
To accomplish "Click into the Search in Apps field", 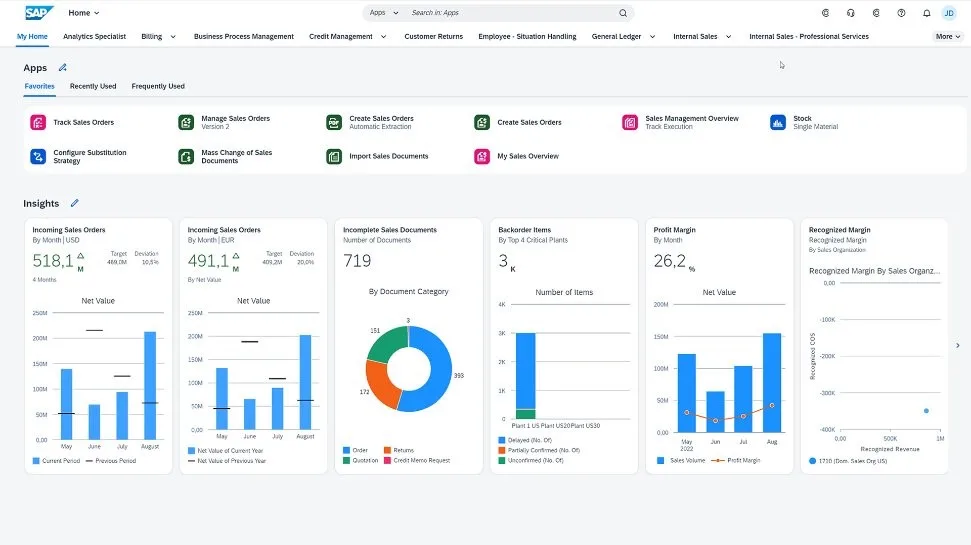I will coord(511,12).
